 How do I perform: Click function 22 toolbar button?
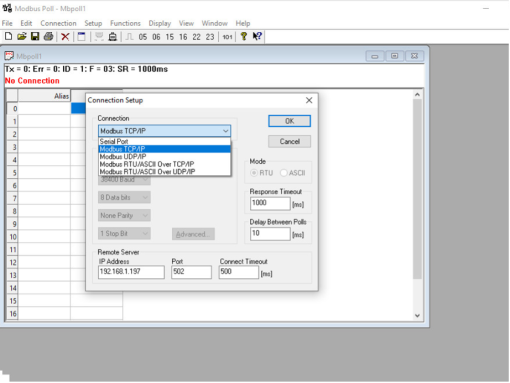pyautogui.click(x=196, y=37)
